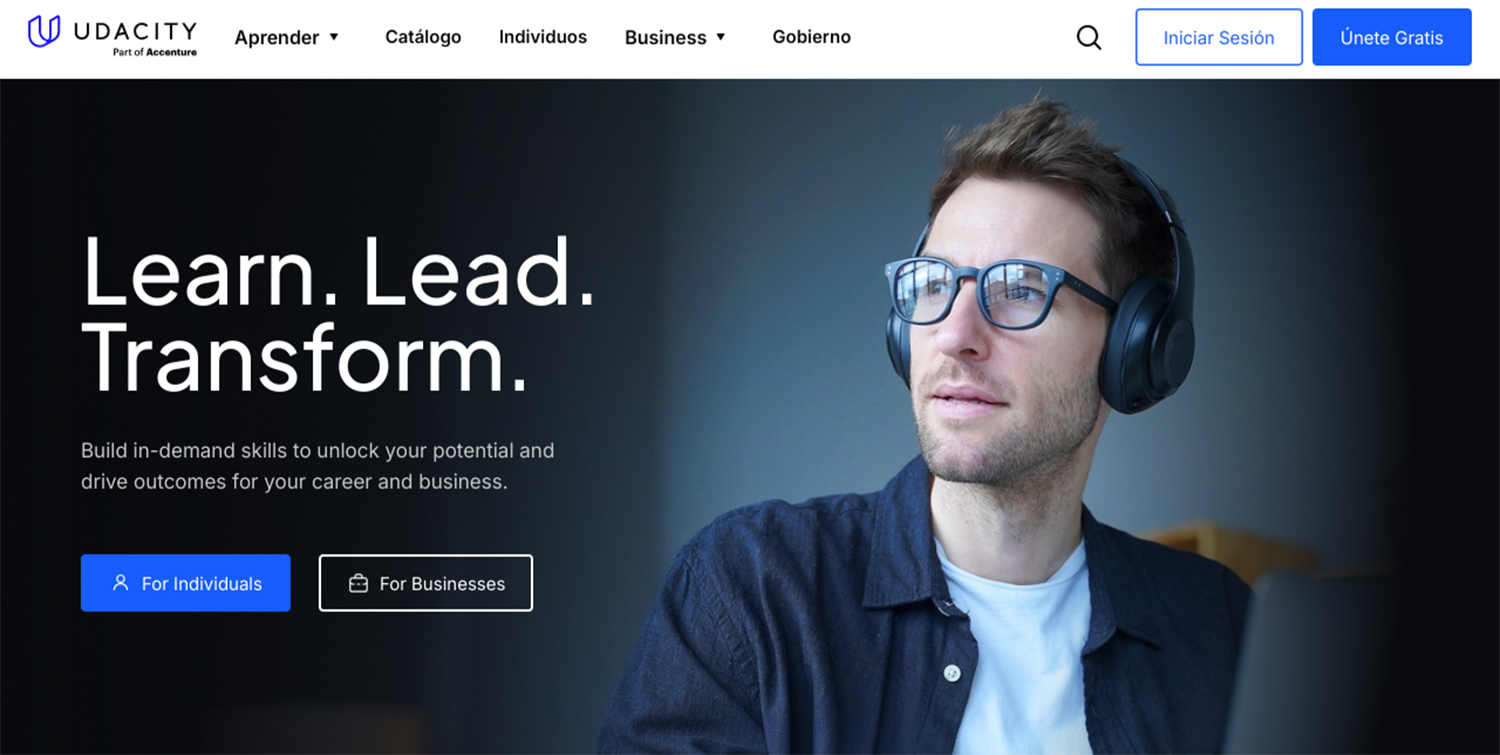Select the Individuos nav item
Viewport: 1500px width, 755px height.
point(543,37)
